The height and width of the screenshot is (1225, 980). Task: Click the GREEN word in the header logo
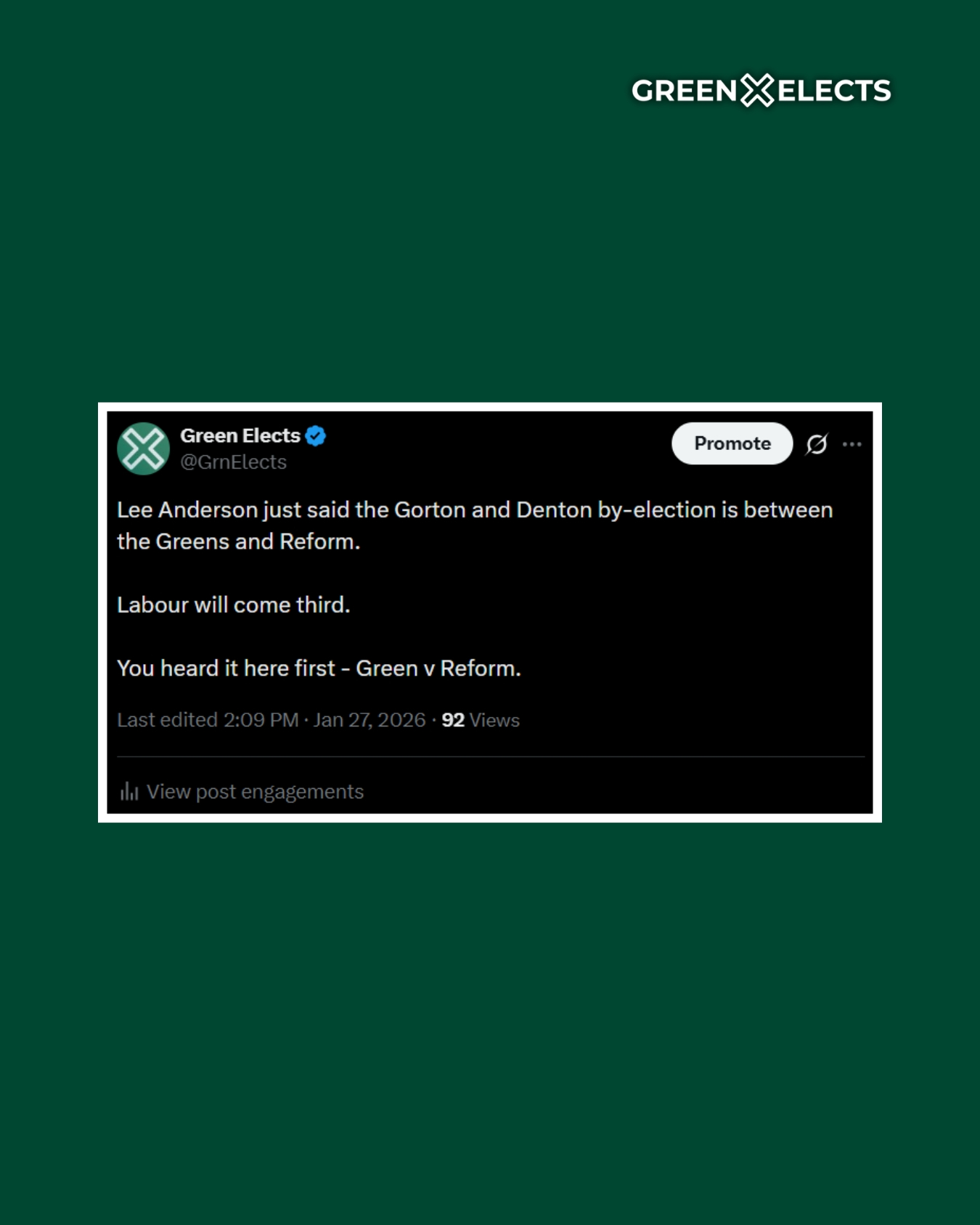[685, 91]
